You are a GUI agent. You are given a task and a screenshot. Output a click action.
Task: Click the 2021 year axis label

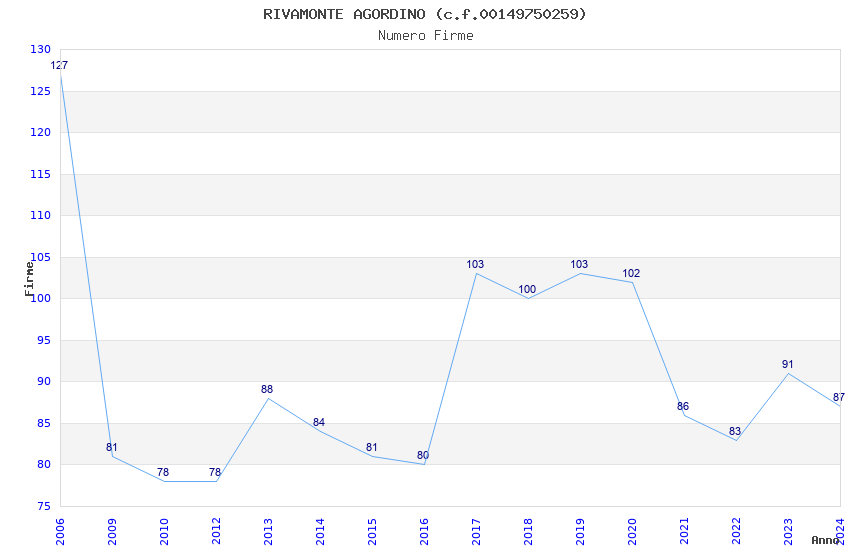[684, 531]
